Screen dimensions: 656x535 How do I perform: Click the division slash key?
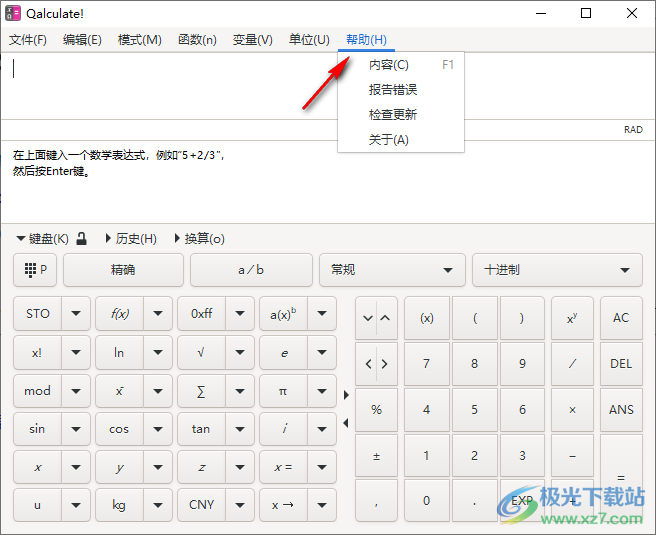pos(572,364)
